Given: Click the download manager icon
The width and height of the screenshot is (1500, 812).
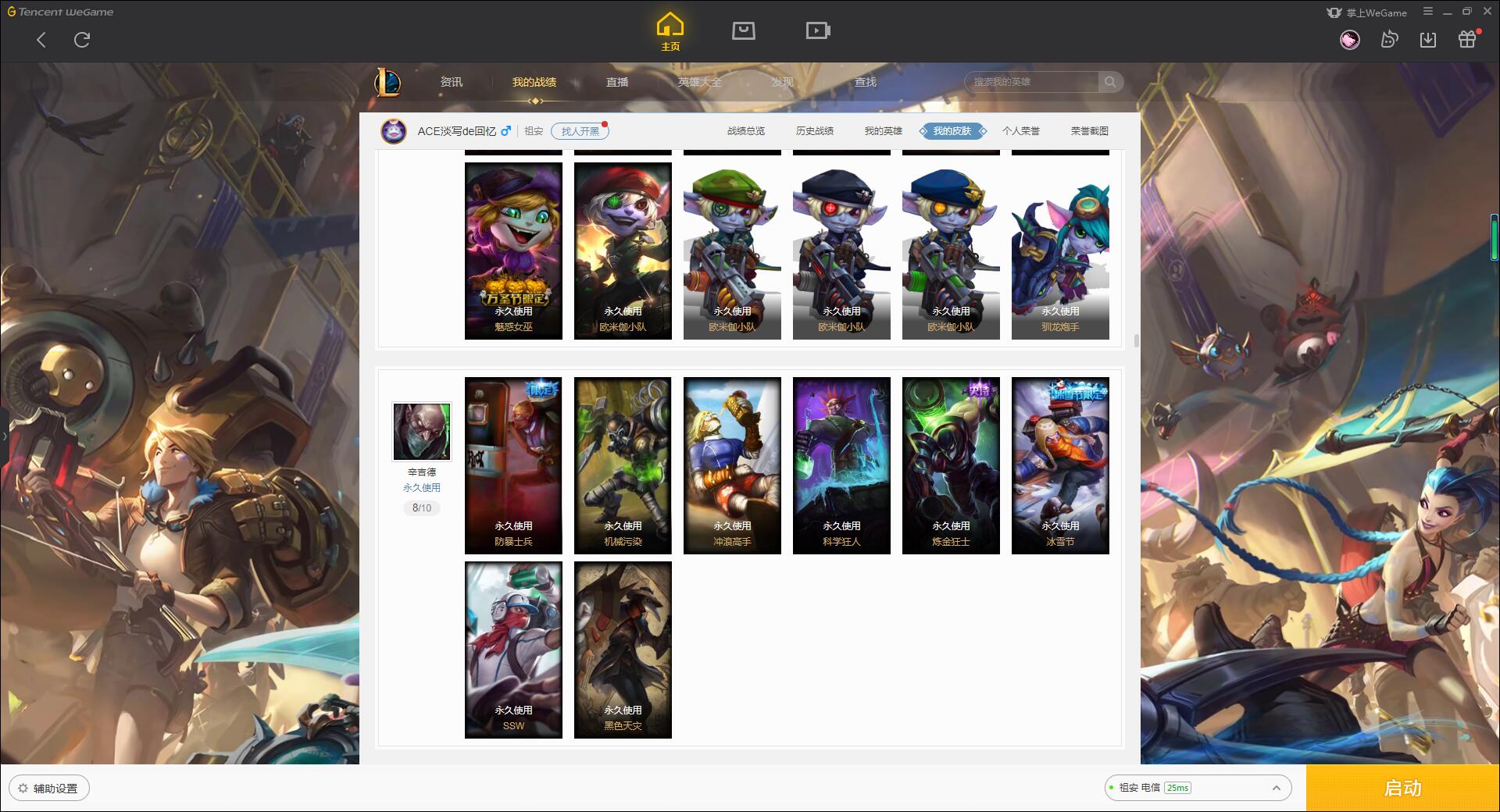Looking at the screenshot, I should (x=1428, y=40).
